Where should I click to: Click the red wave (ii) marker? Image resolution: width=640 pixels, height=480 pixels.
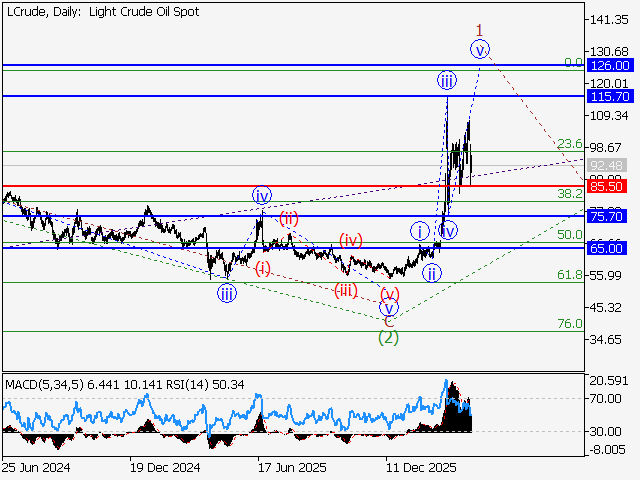(x=288, y=218)
